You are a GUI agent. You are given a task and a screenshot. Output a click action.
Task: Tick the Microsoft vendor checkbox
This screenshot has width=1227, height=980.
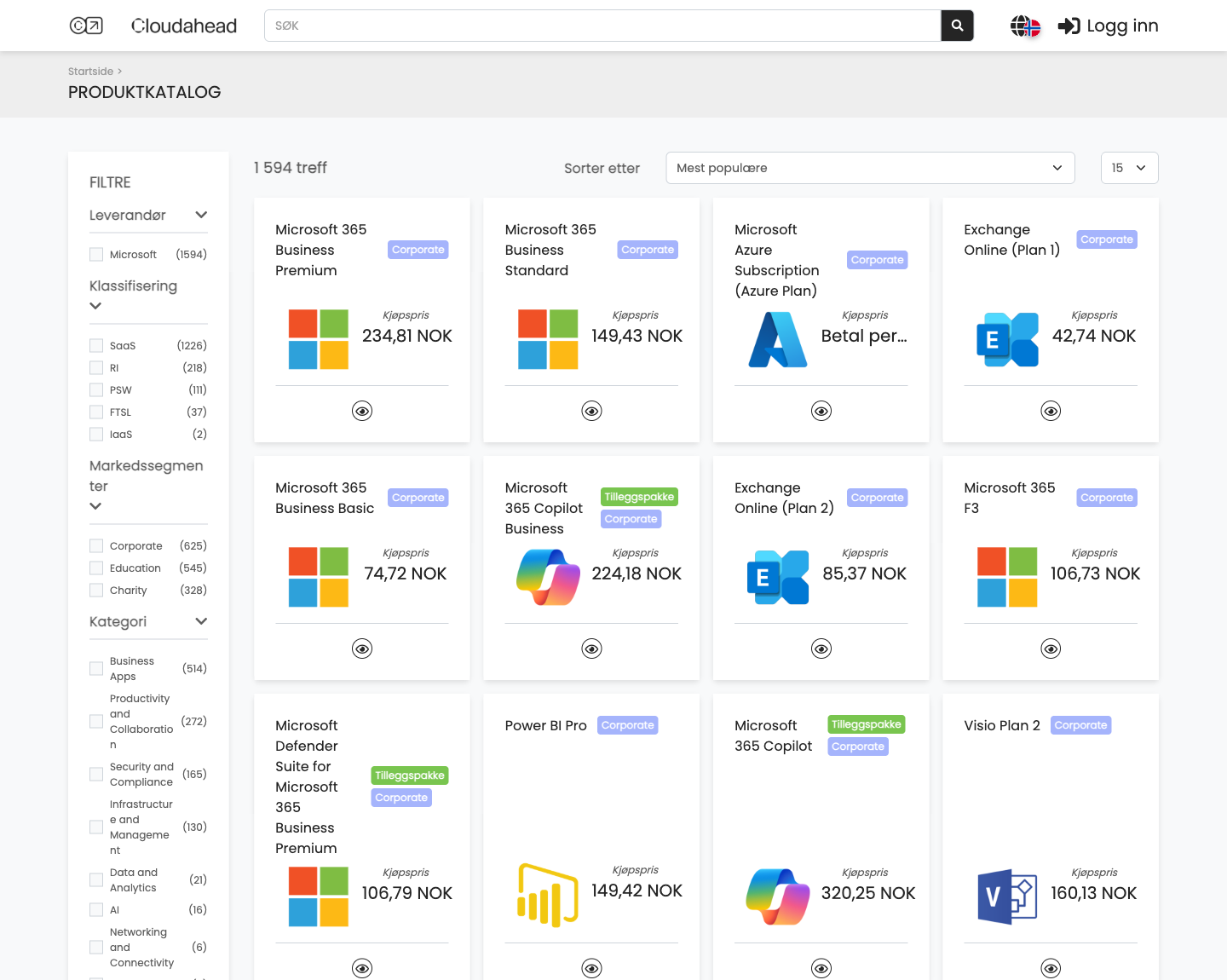pos(96,254)
